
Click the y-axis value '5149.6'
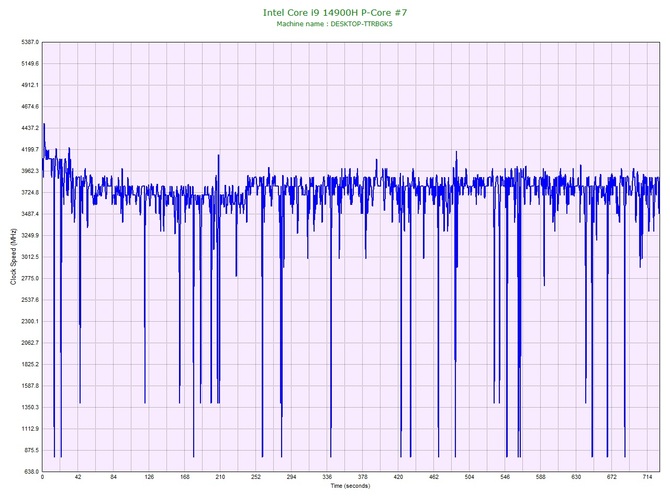(x=30, y=64)
